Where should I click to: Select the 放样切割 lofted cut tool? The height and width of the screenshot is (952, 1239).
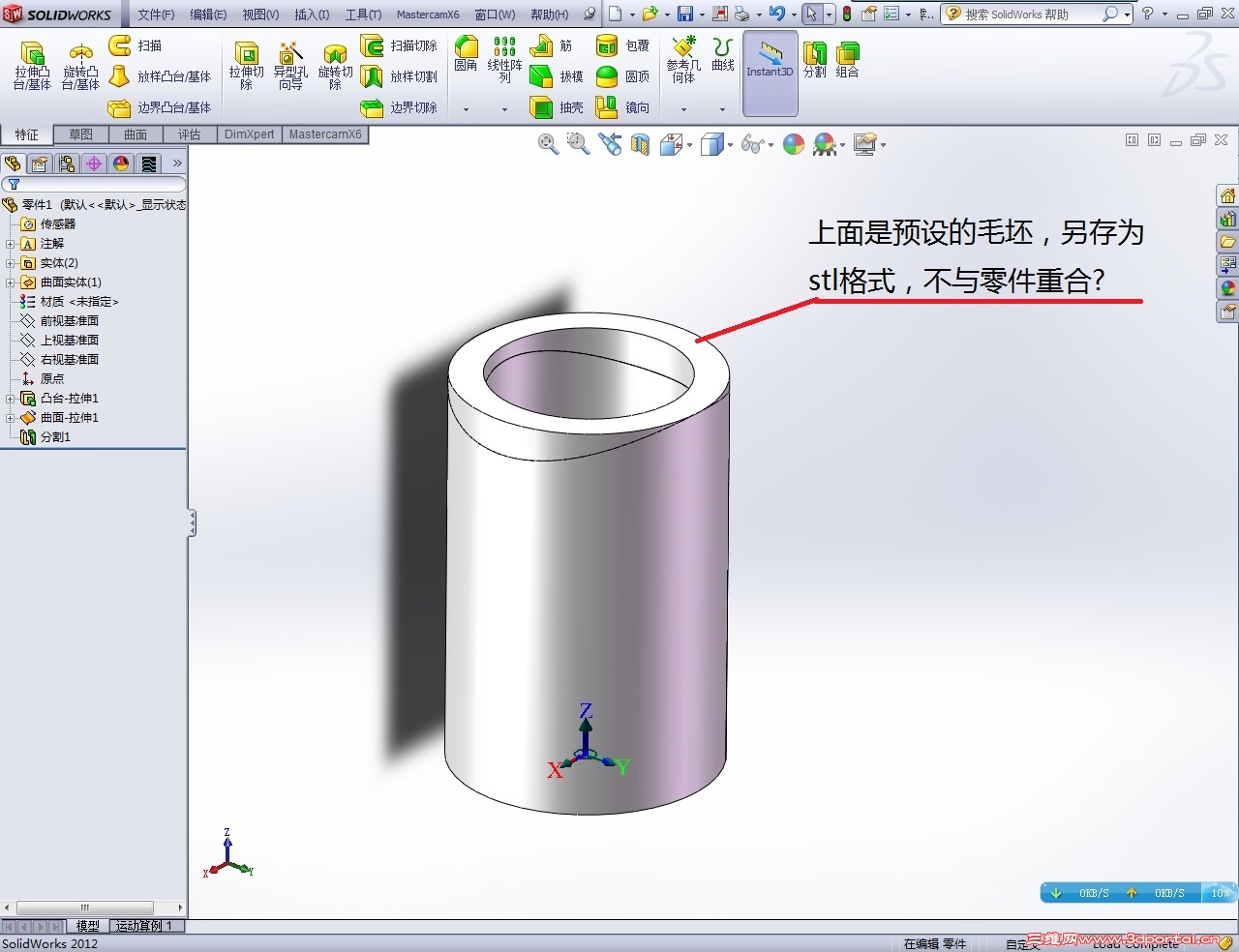[399, 76]
